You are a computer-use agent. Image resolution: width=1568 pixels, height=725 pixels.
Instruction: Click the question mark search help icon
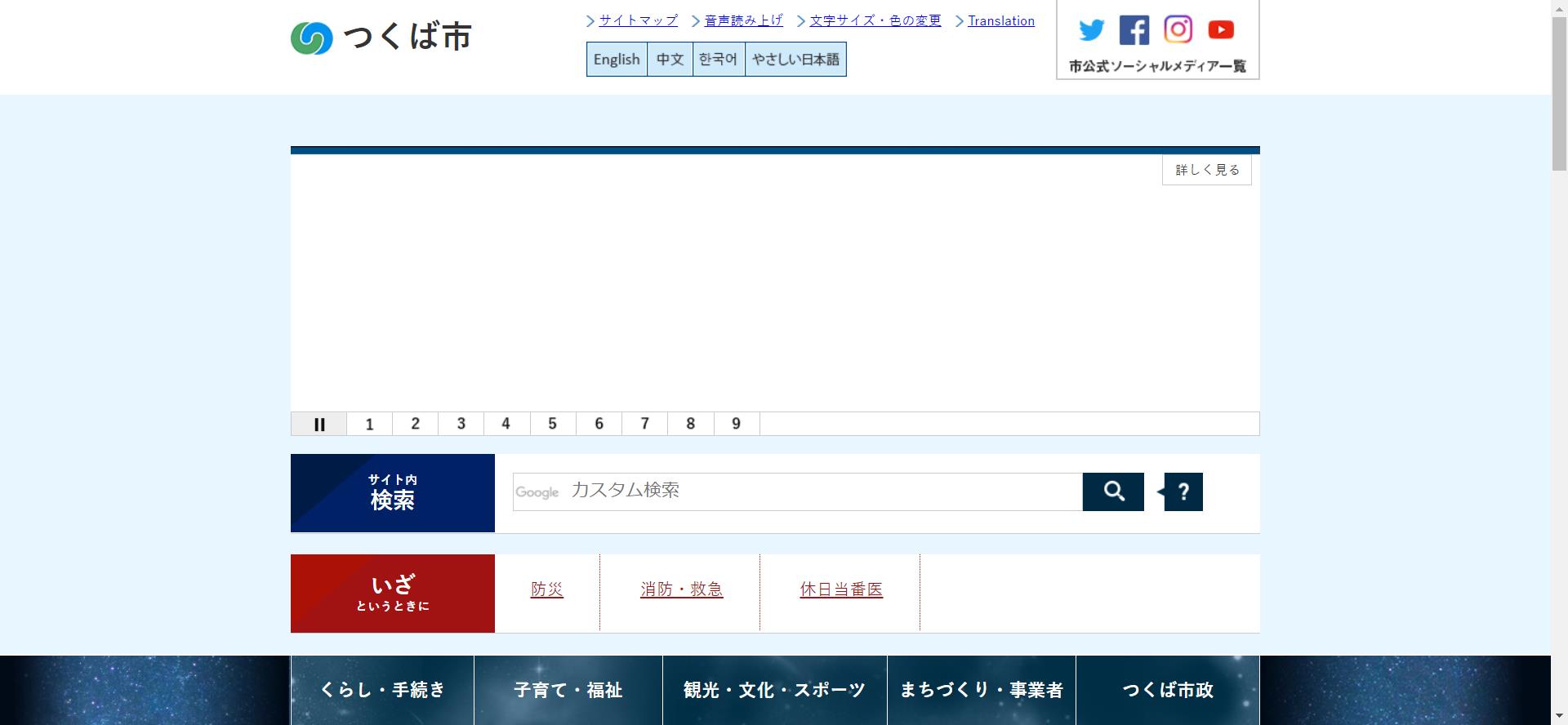1183,491
